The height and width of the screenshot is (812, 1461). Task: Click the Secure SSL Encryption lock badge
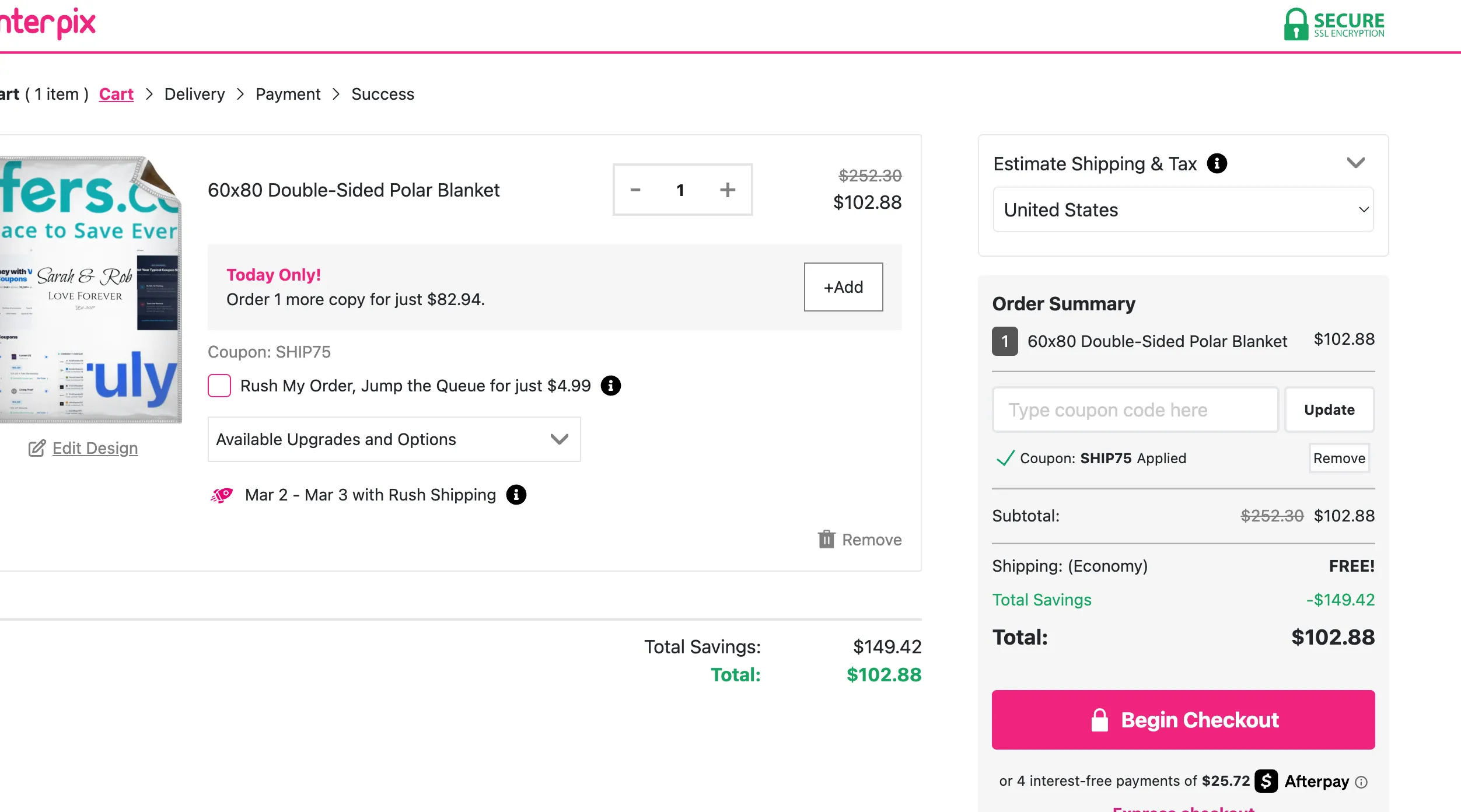point(1334,24)
